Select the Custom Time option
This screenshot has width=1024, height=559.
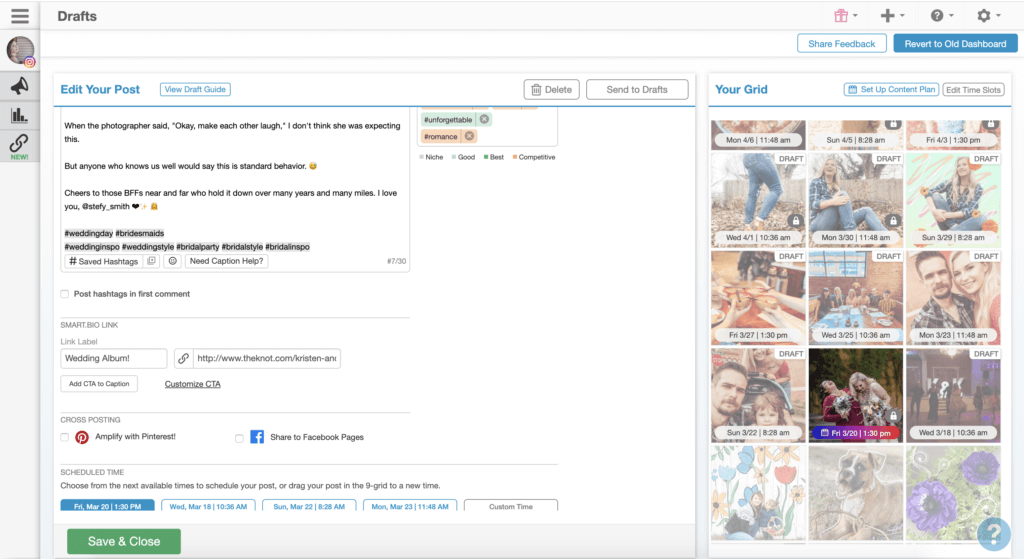click(510, 506)
